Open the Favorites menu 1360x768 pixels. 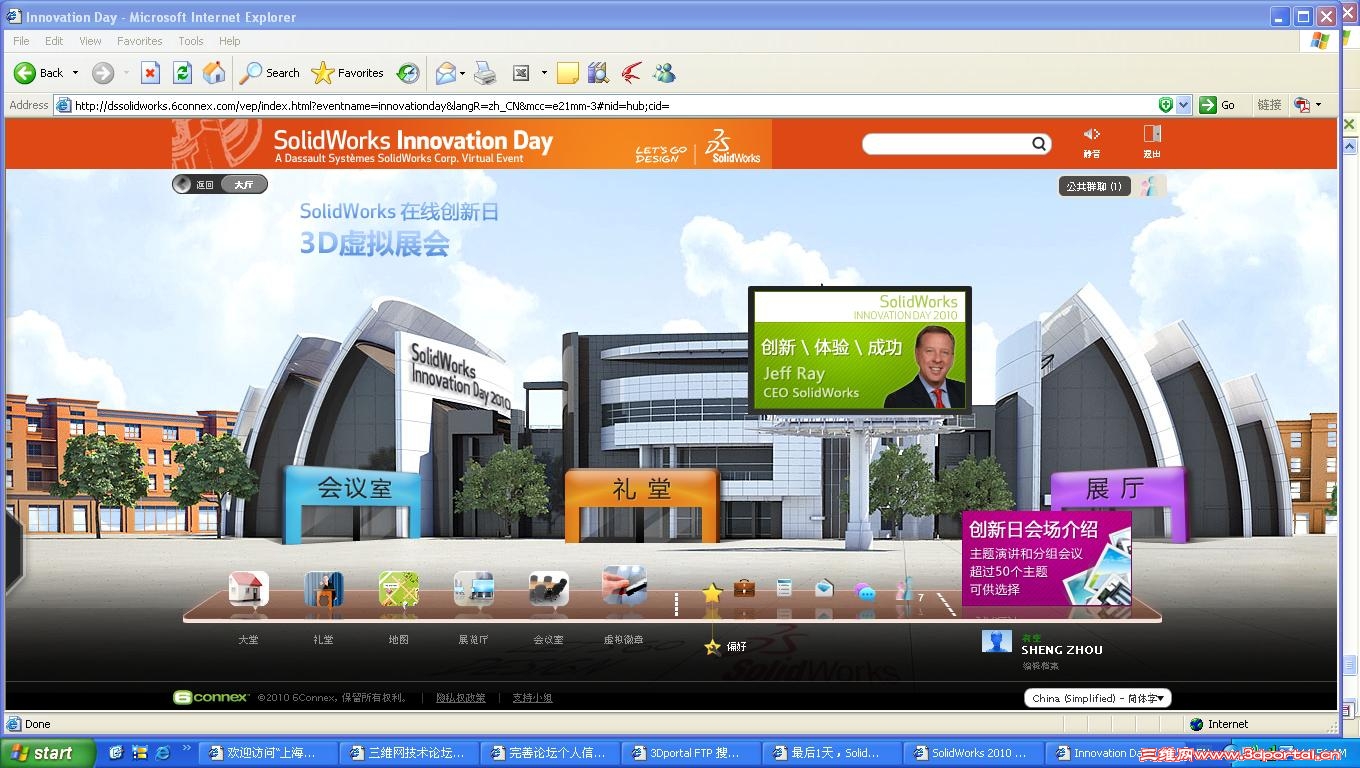tap(139, 41)
